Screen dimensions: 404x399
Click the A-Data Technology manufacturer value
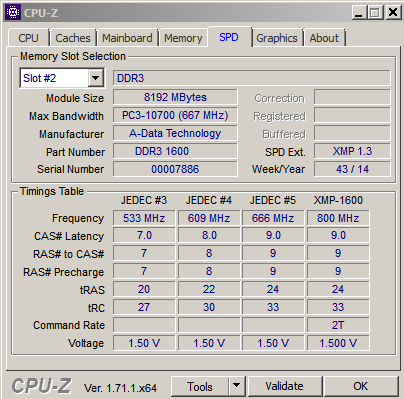[175, 133]
